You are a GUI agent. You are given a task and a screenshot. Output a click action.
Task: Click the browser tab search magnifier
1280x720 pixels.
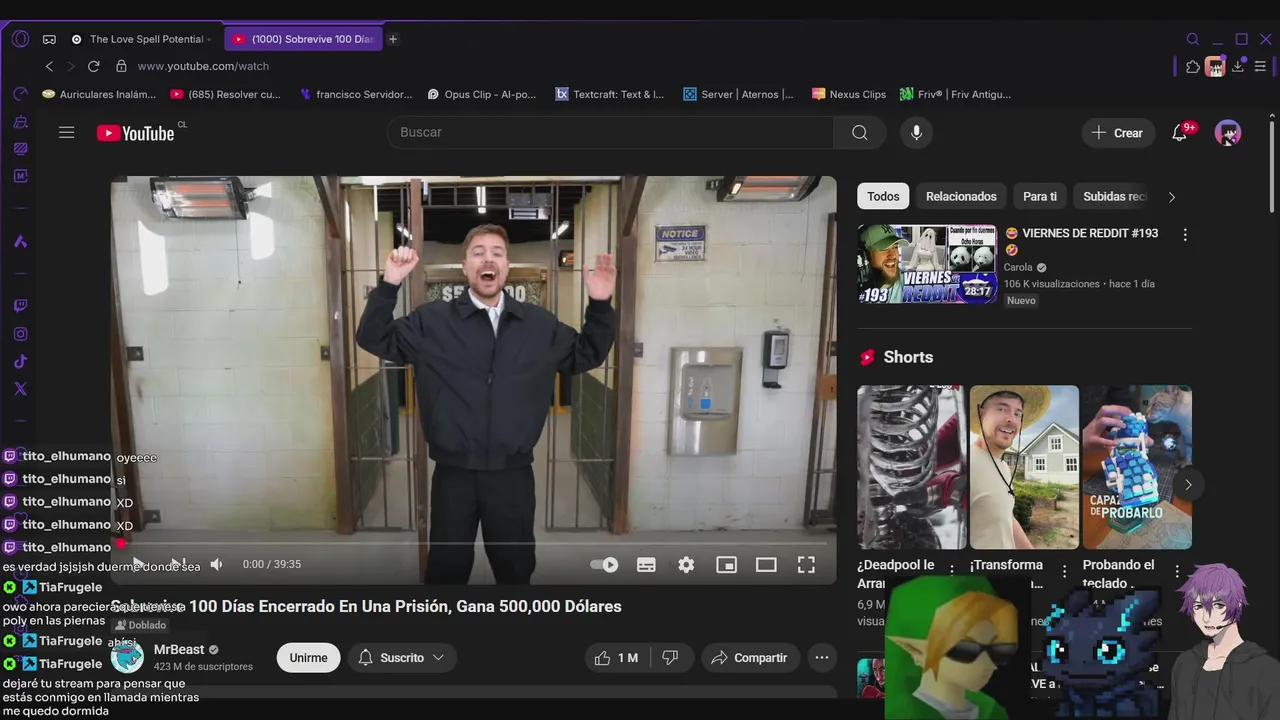(1192, 39)
